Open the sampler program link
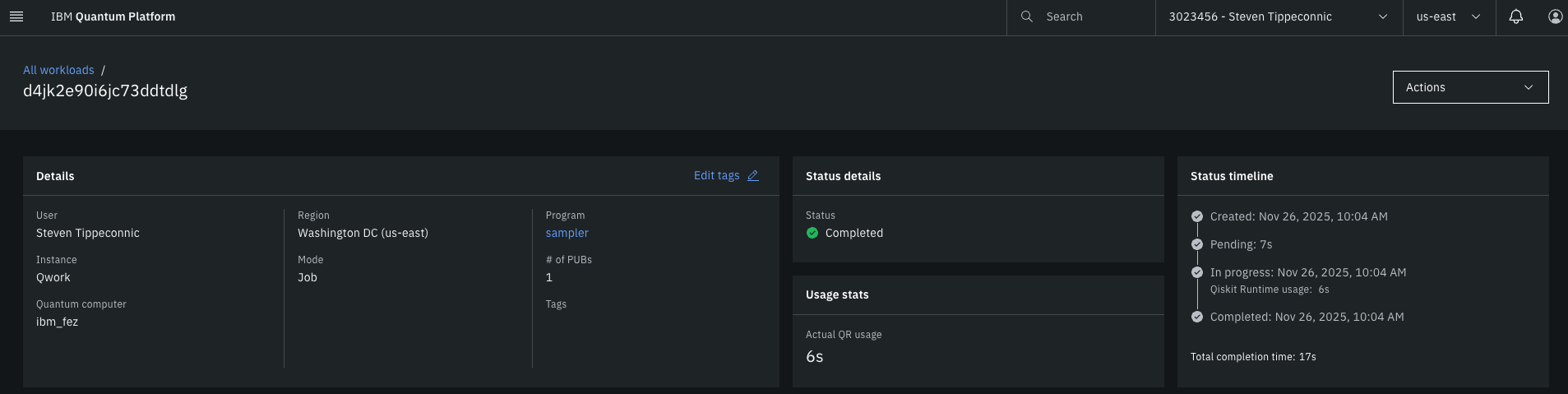 [x=567, y=233]
